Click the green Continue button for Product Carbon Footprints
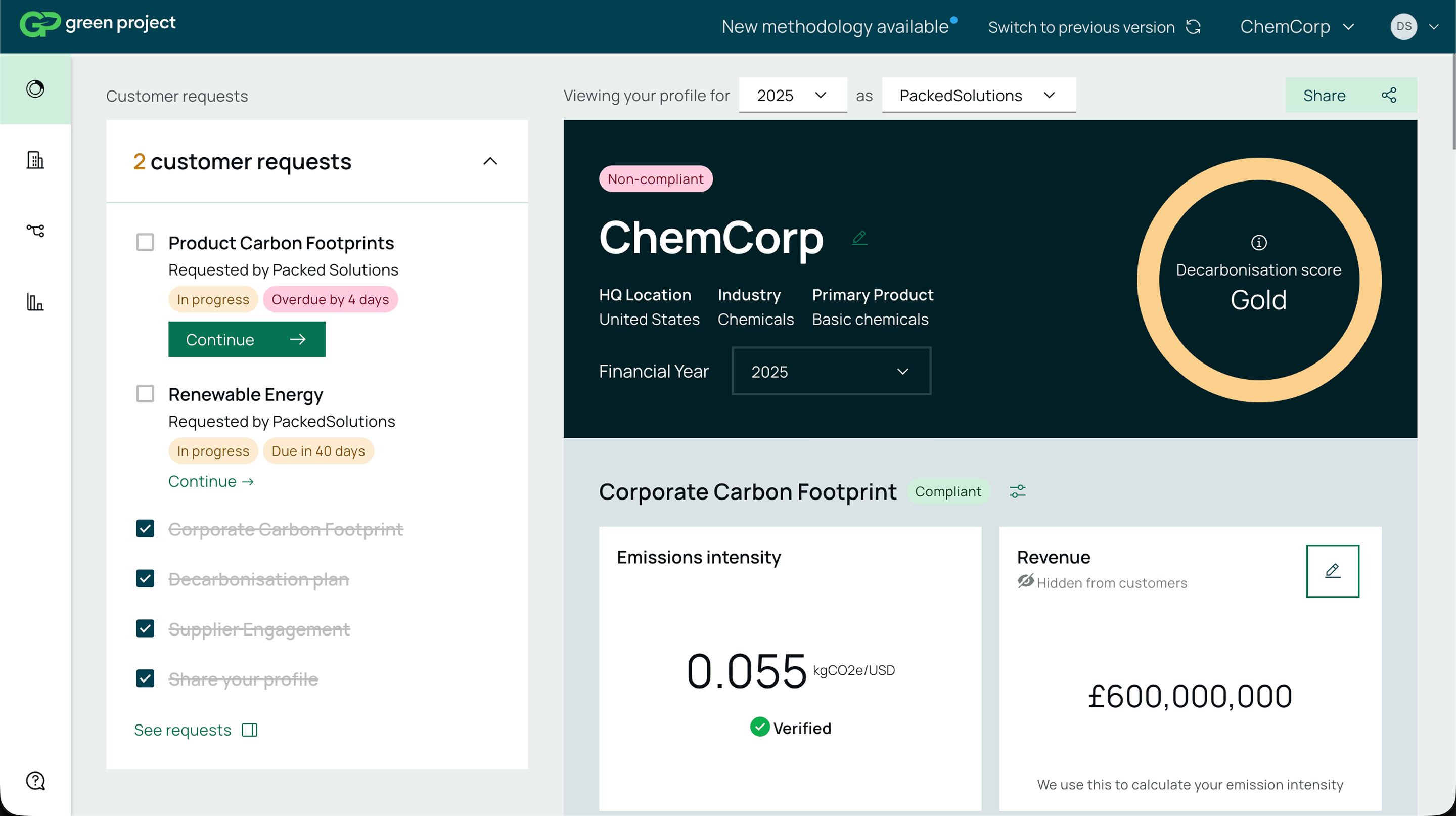This screenshot has height=816, width=1456. coord(246,339)
